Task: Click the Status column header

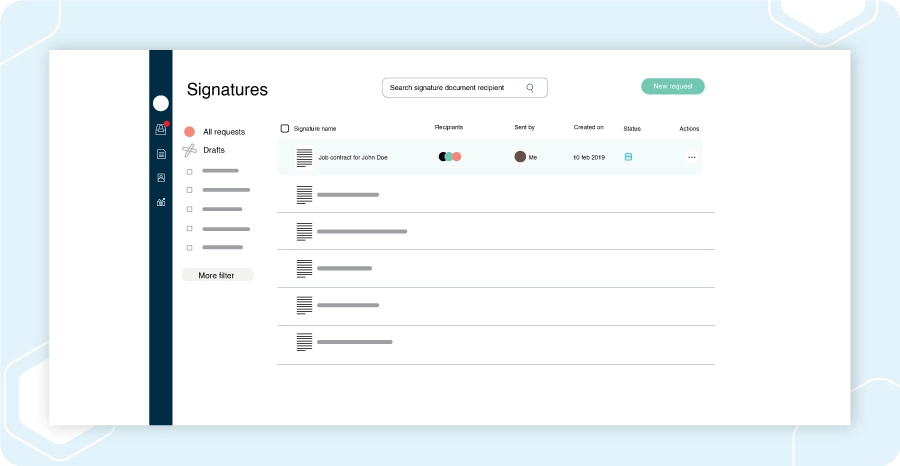Action: click(x=632, y=129)
